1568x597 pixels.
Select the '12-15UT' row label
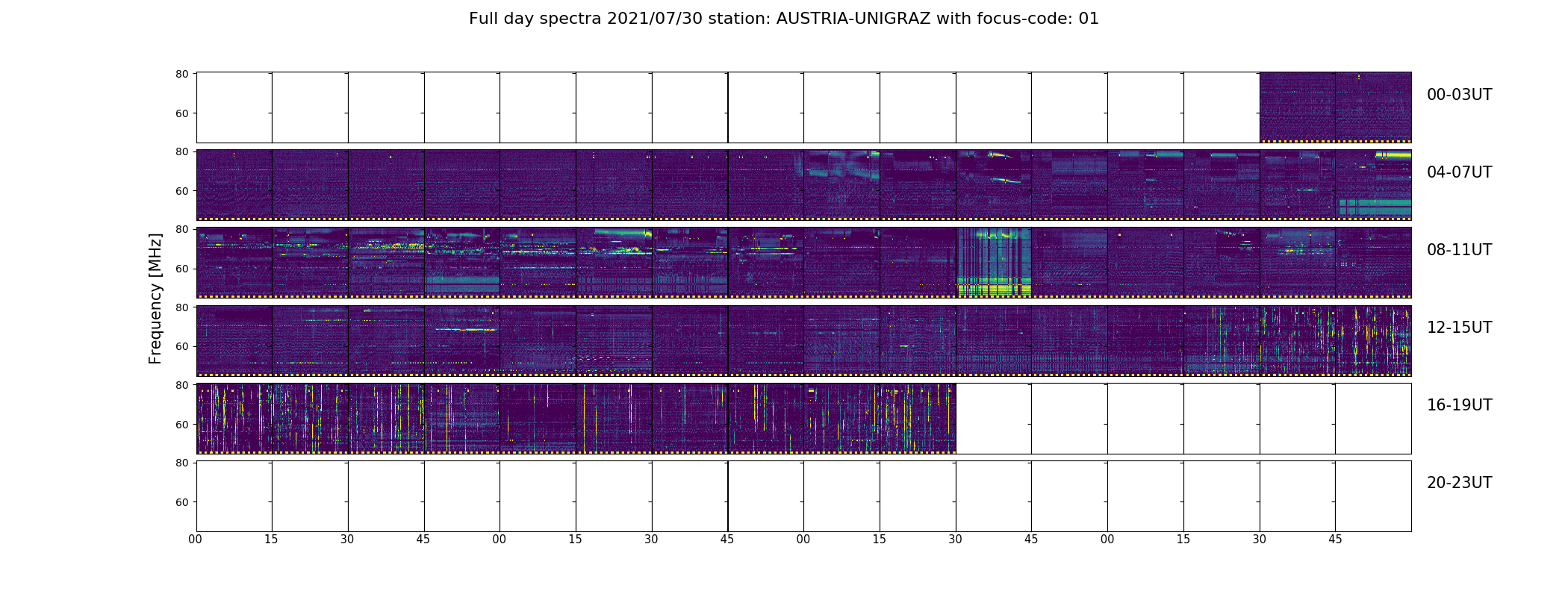1459,328
